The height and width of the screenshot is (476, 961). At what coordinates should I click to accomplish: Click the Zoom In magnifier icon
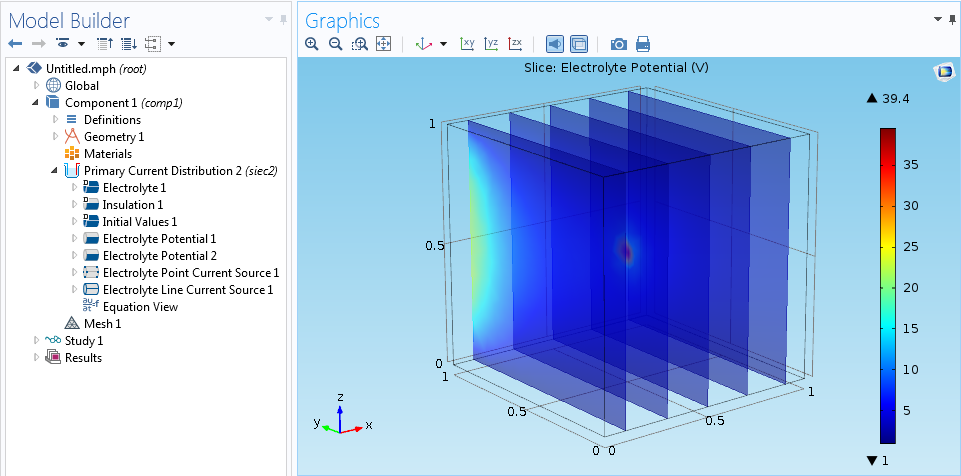(312, 44)
